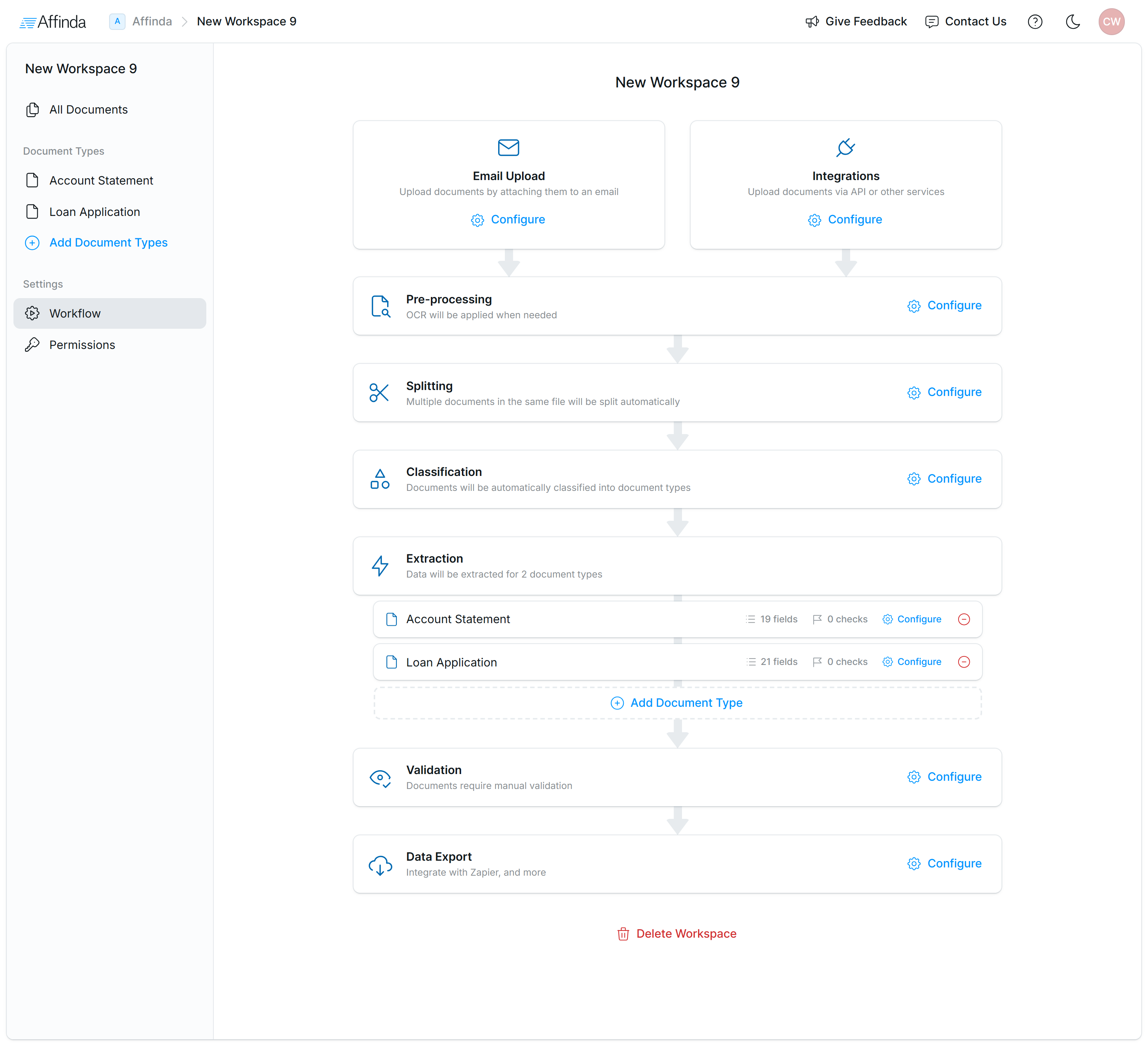Click the Splitting scissors icon

[379, 393]
